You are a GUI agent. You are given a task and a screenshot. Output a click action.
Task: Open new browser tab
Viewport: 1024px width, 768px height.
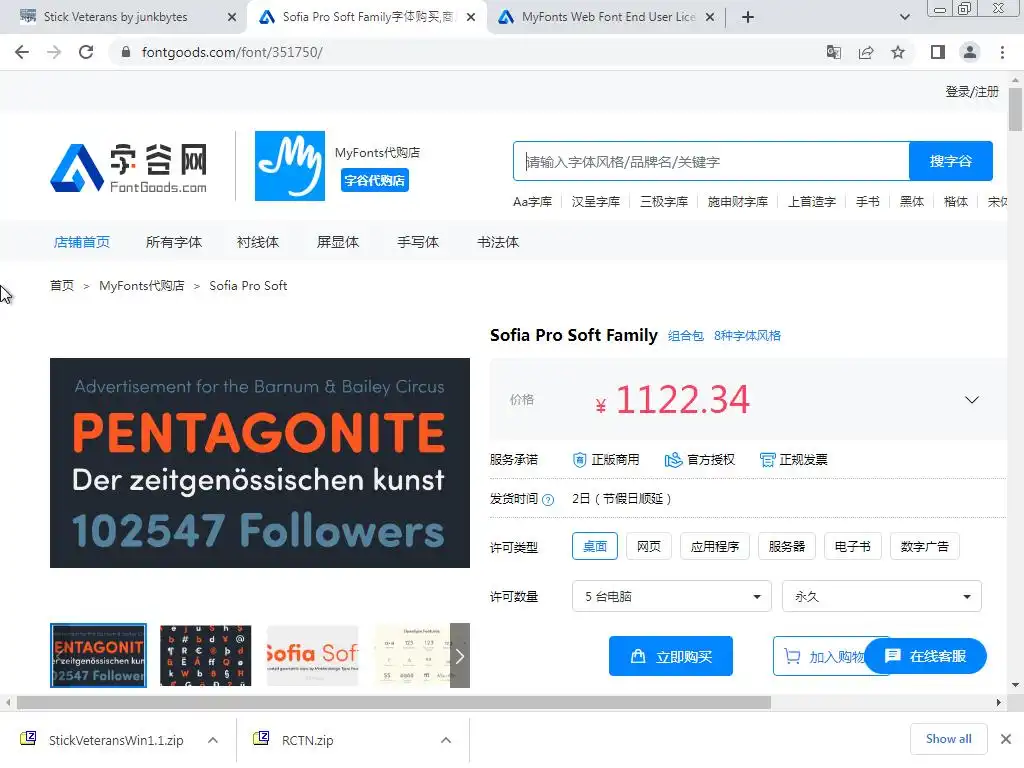tap(748, 17)
